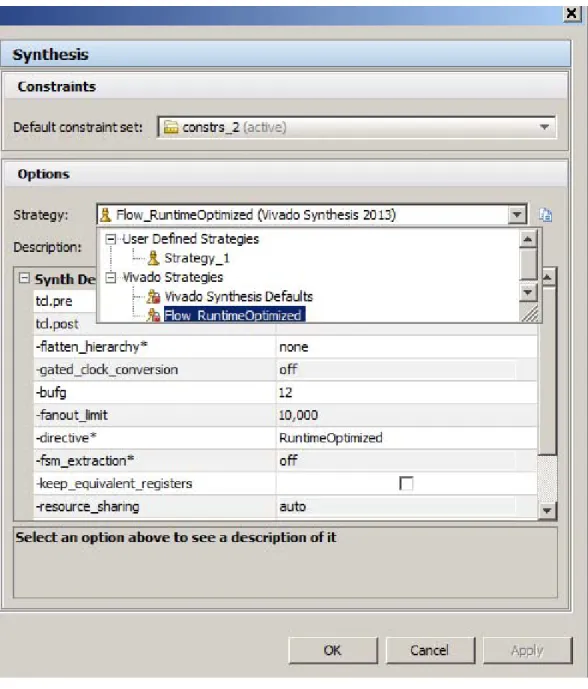Collapse the Vivado Strategies tree node
The width and height of the screenshot is (588, 689).
tap(111, 278)
